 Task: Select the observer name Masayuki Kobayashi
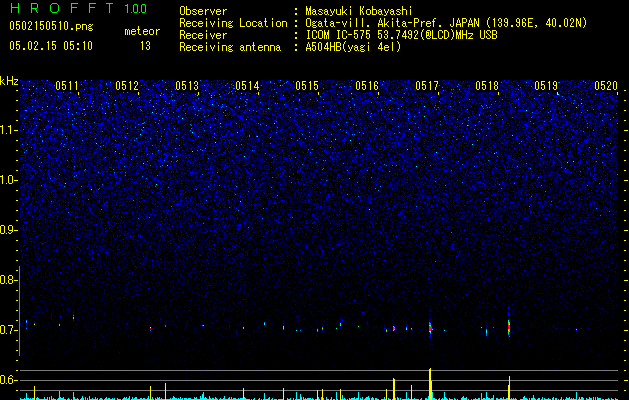(x=359, y=11)
